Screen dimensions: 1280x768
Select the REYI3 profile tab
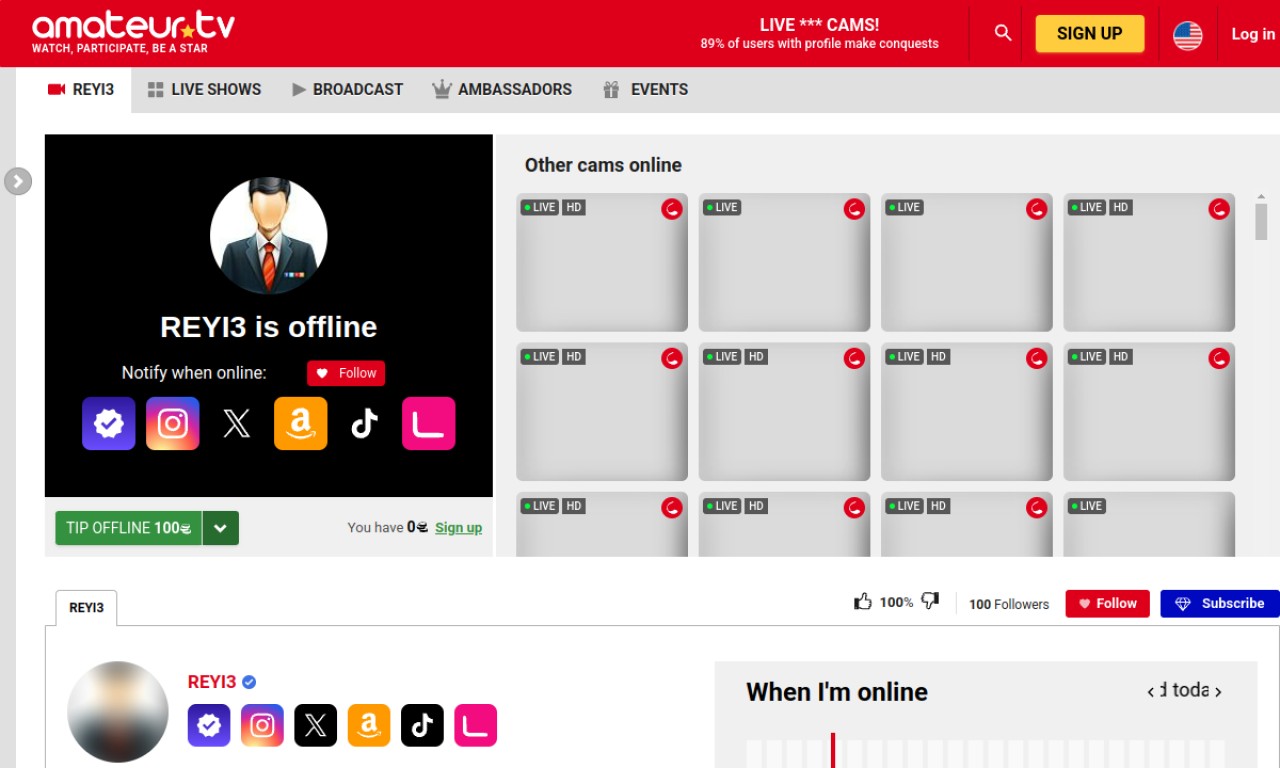pyautogui.click(x=86, y=608)
